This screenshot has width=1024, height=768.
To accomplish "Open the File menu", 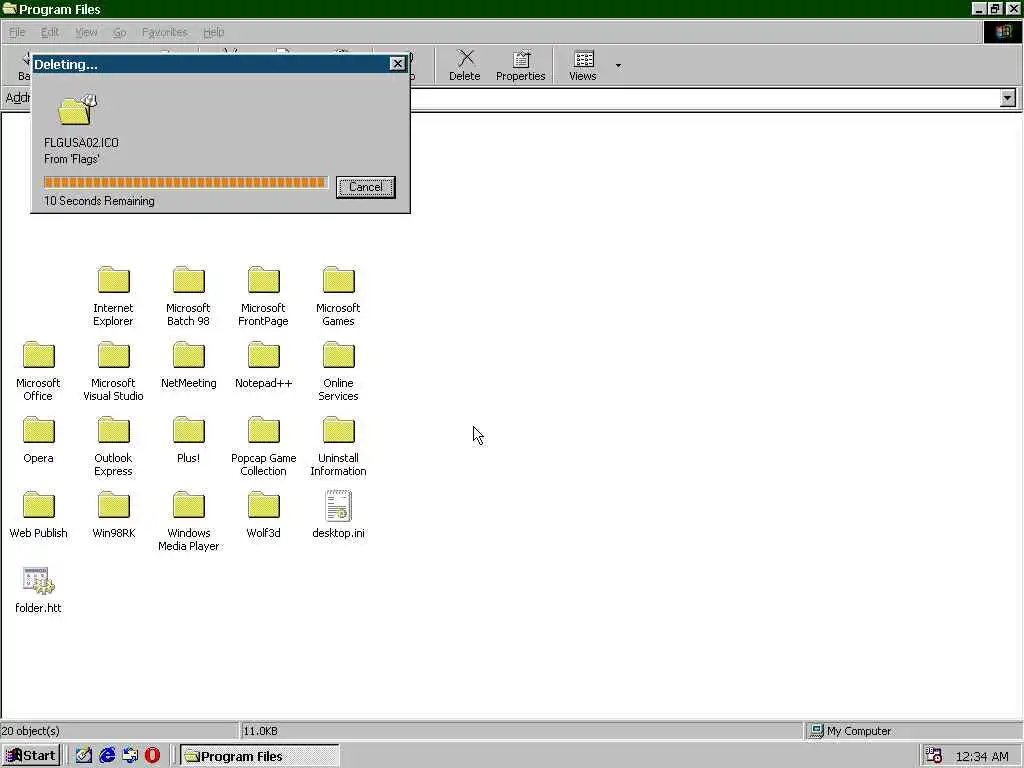I will pos(17,32).
